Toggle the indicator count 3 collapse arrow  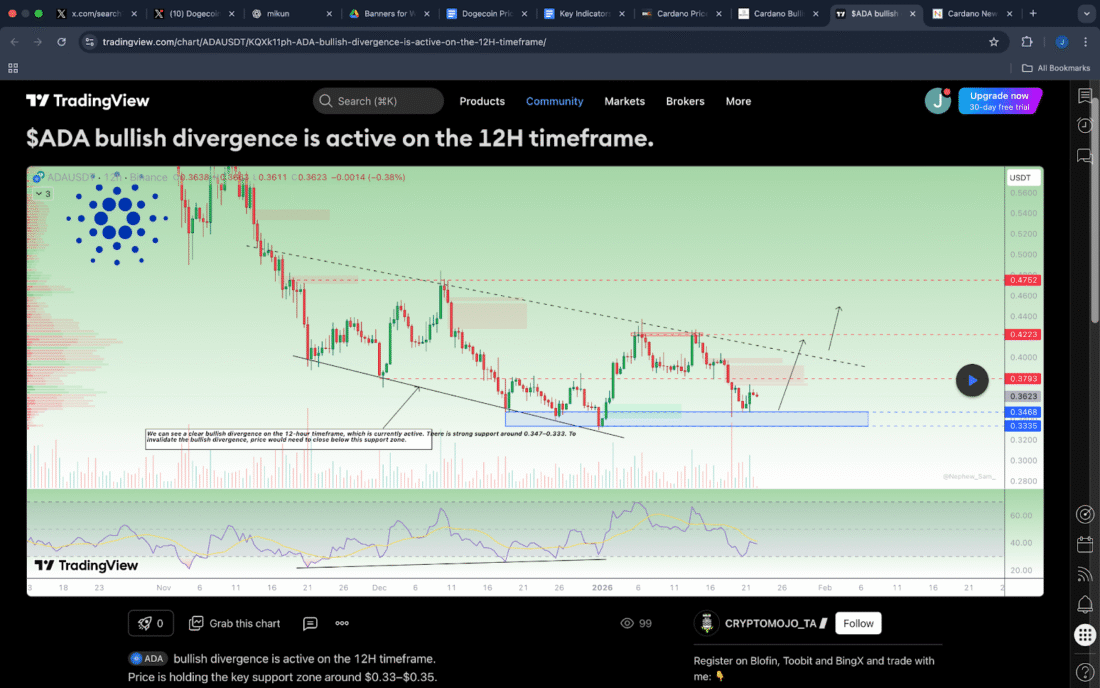tap(39, 194)
